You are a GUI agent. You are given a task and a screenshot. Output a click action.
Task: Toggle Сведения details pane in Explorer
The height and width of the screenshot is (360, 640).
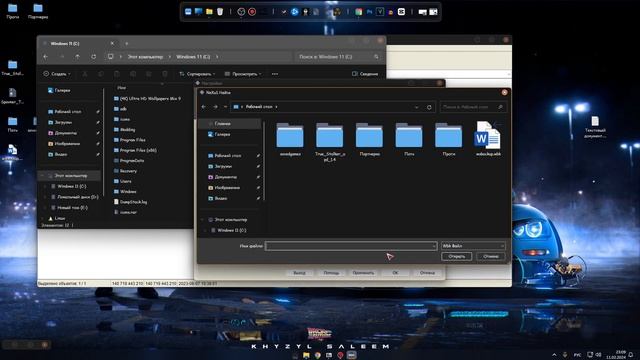[x=365, y=74]
